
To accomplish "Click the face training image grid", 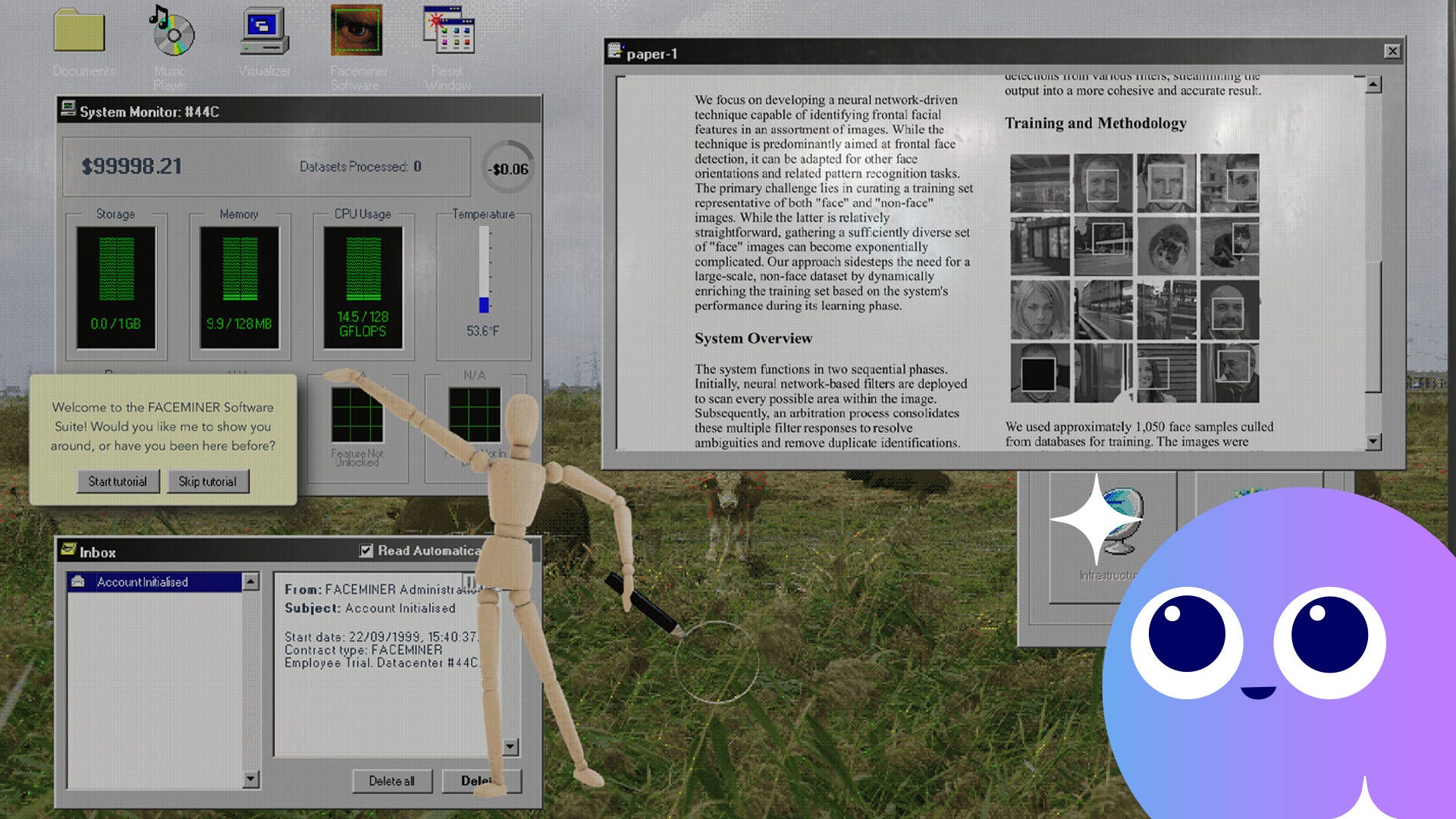I will point(1134,278).
